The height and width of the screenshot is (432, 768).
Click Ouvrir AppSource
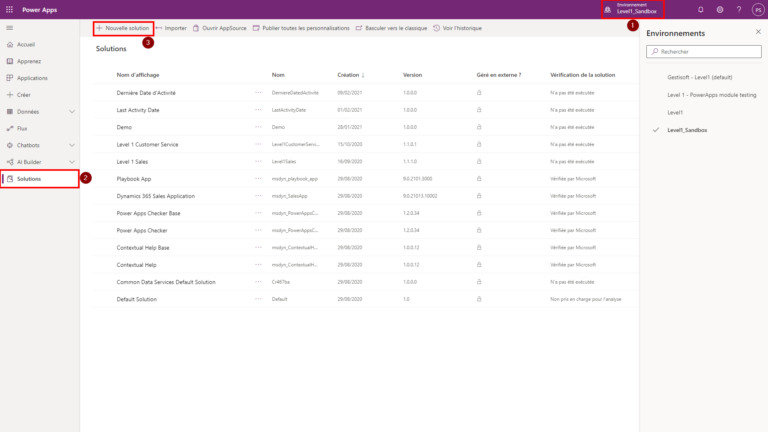tap(220, 28)
